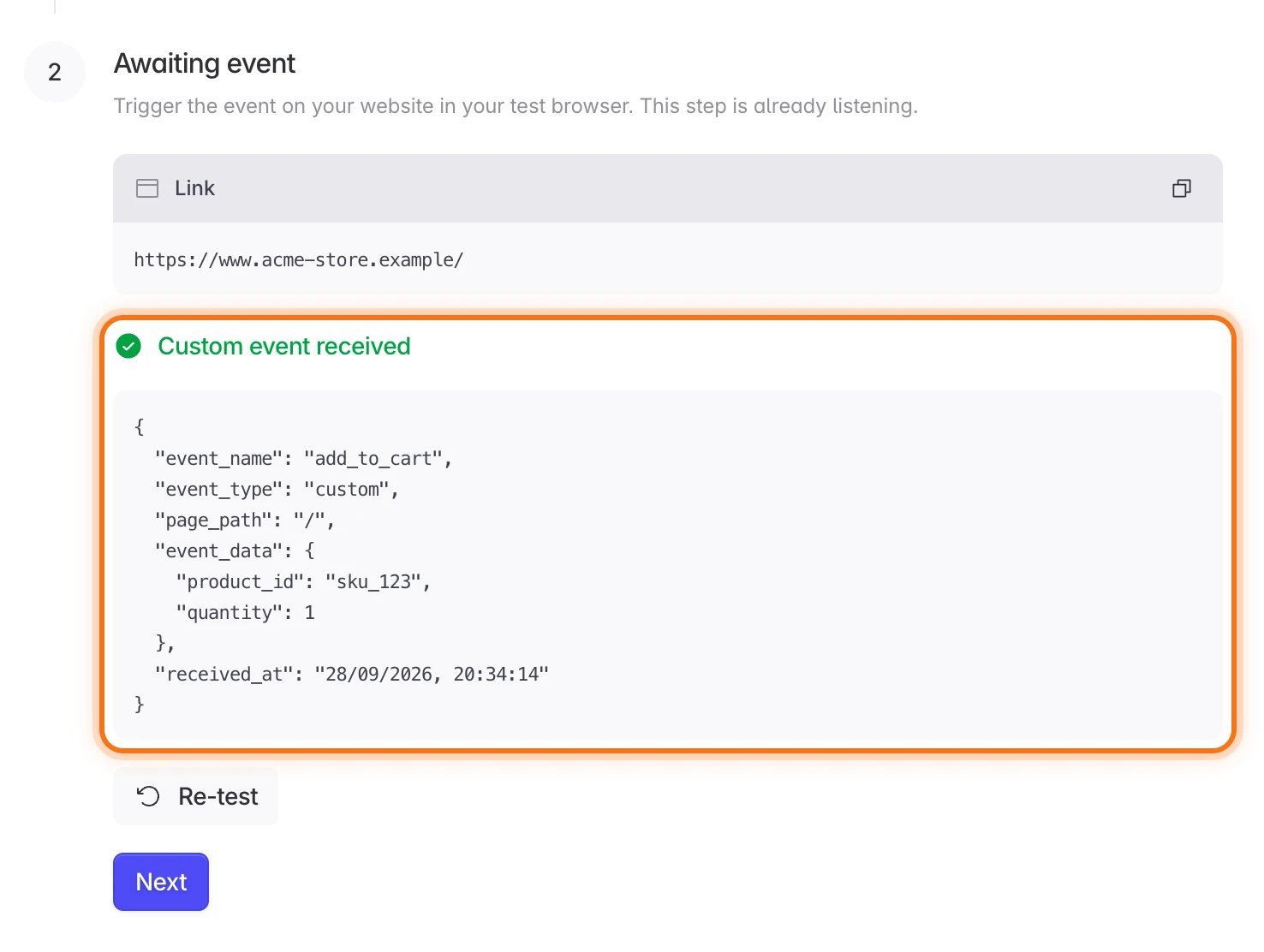The width and height of the screenshot is (1264, 952).
Task: Click the browser window icon beside Link
Action: tap(147, 188)
